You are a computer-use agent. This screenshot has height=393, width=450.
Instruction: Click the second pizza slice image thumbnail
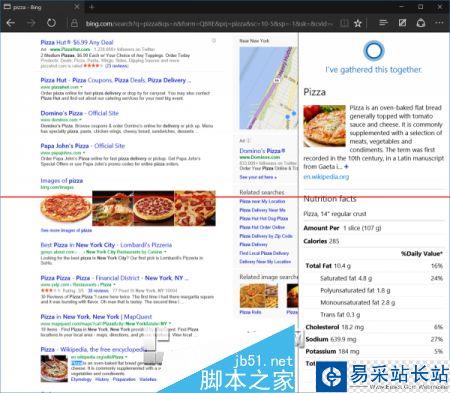(113, 208)
